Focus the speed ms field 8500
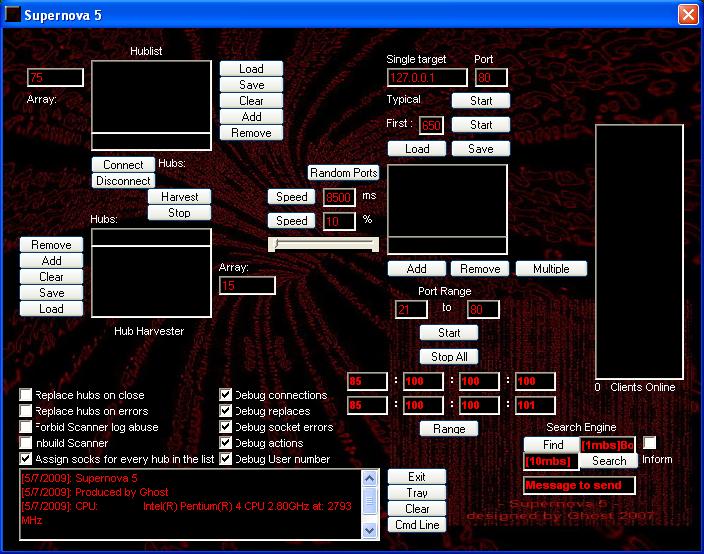The height and width of the screenshot is (554, 704). [x=339, y=197]
